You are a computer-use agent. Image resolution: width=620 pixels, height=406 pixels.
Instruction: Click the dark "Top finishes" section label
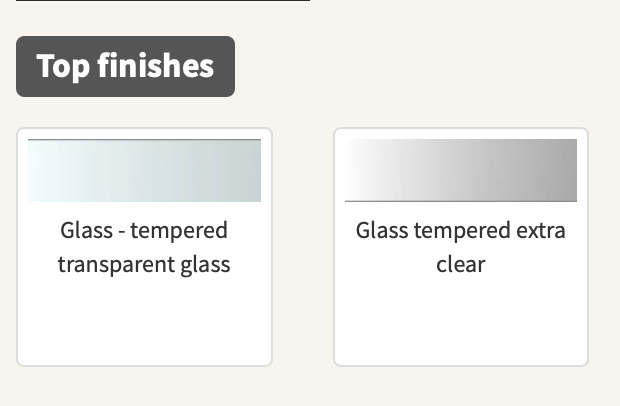point(125,67)
